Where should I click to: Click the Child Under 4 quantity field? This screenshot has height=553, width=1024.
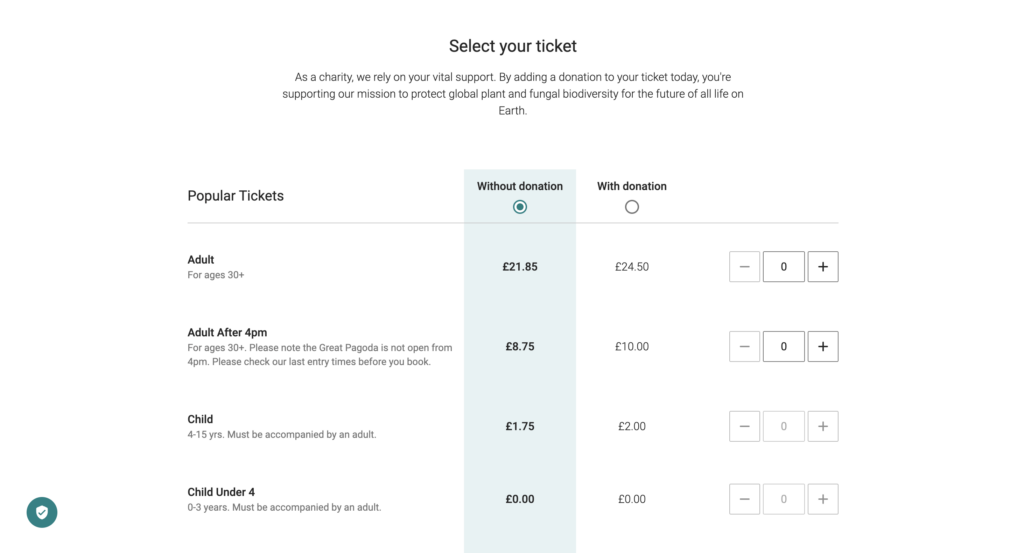click(784, 499)
